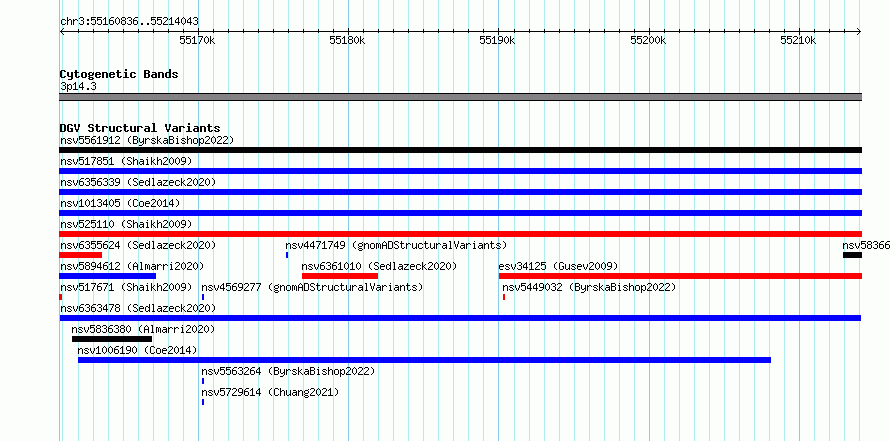This screenshot has width=890, height=441.
Task: Click the red nsv525110 variant bar
Action: tap(460, 234)
